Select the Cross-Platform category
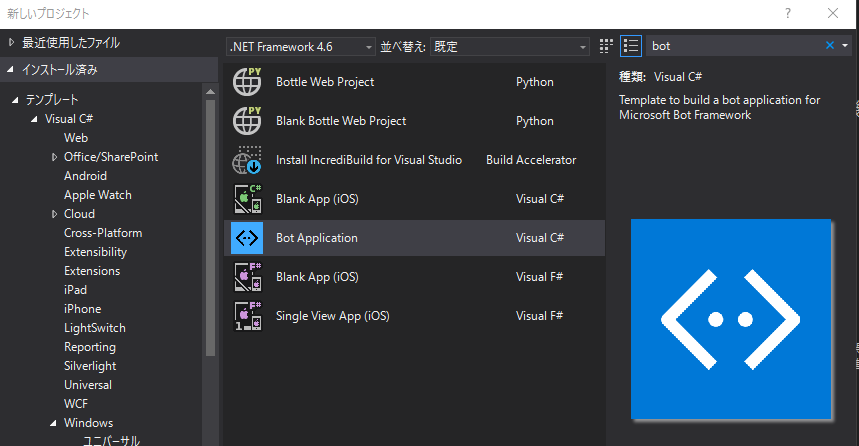The height and width of the screenshot is (446, 859). point(103,233)
